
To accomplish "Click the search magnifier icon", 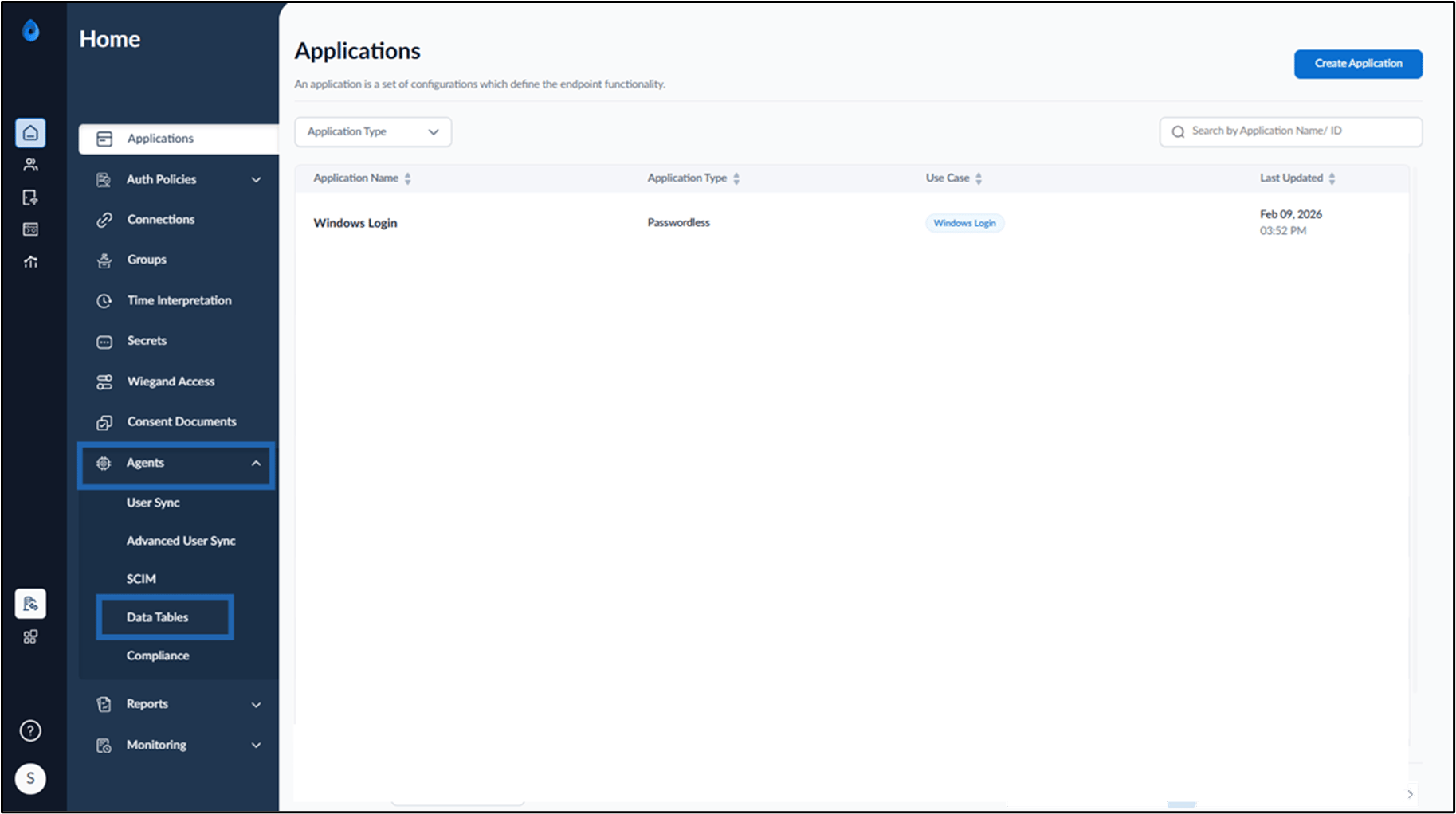I will 1178,132.
